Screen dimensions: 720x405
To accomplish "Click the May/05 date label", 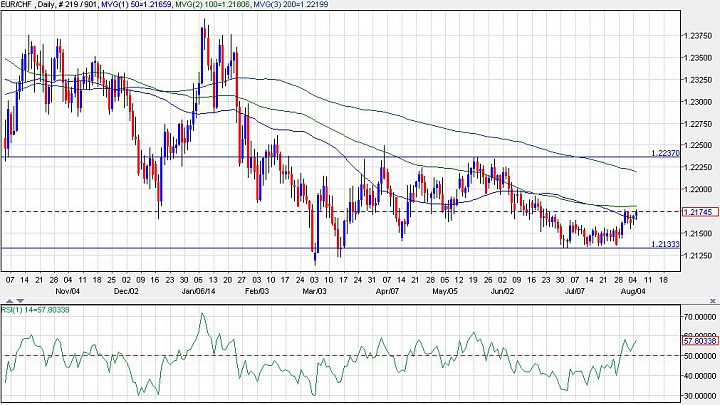I will pos(445,291).
